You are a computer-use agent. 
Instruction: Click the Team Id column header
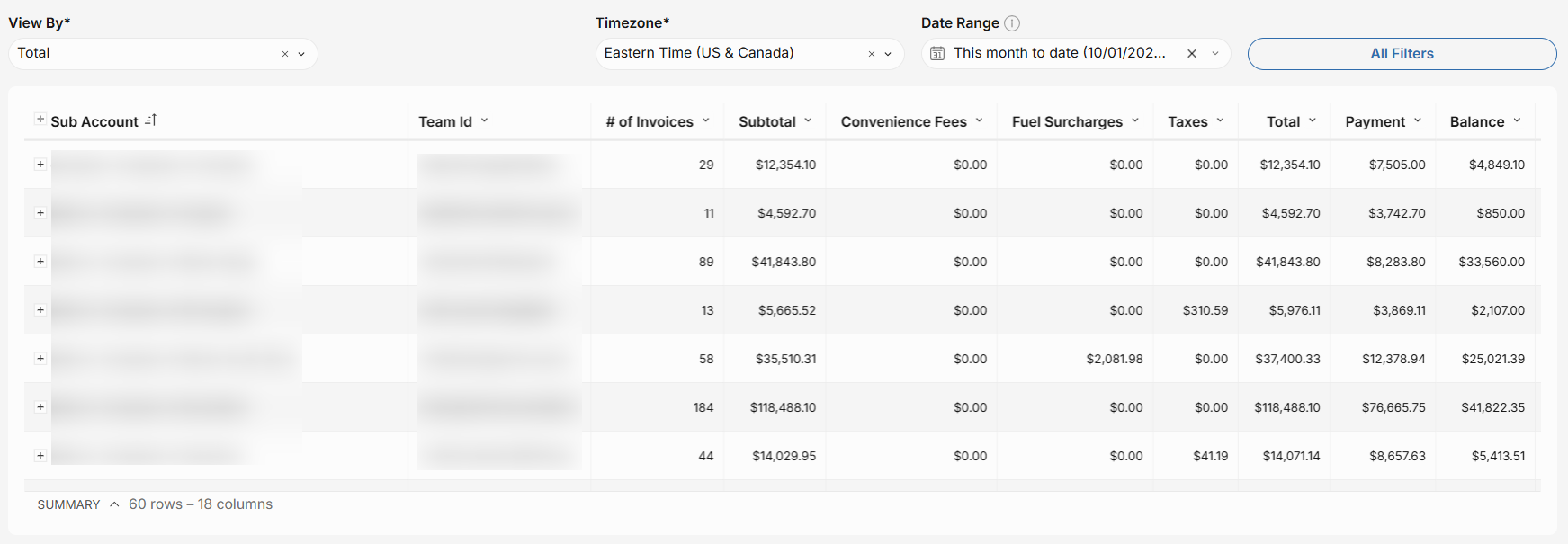point(445,122)
